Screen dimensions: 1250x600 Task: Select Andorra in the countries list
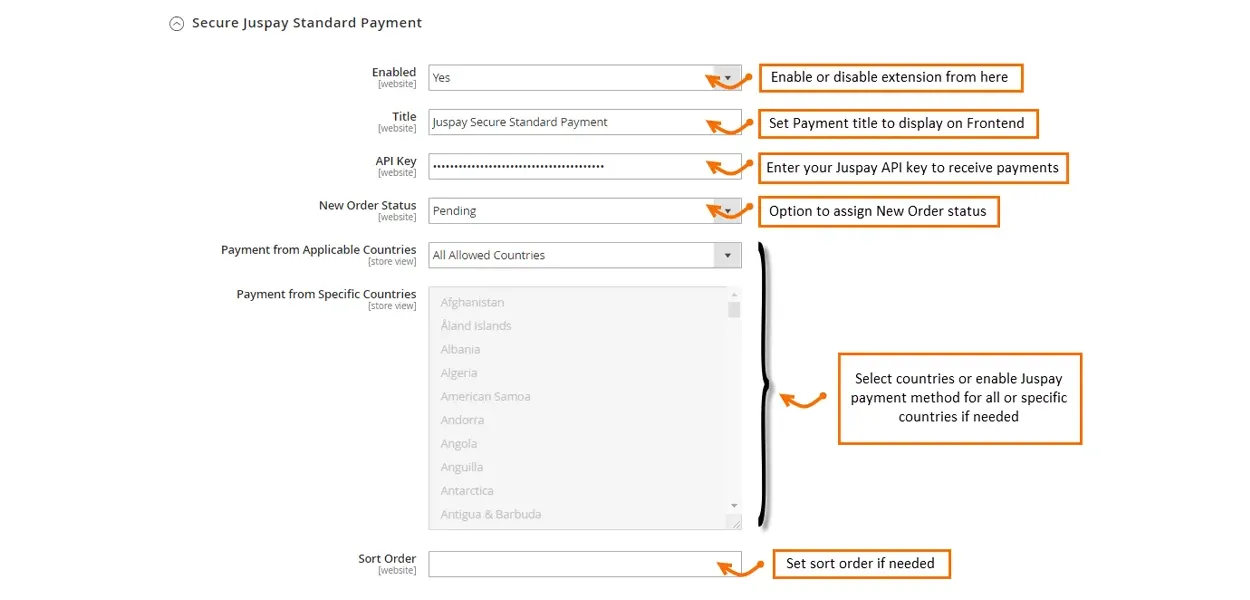coord(462,420)
